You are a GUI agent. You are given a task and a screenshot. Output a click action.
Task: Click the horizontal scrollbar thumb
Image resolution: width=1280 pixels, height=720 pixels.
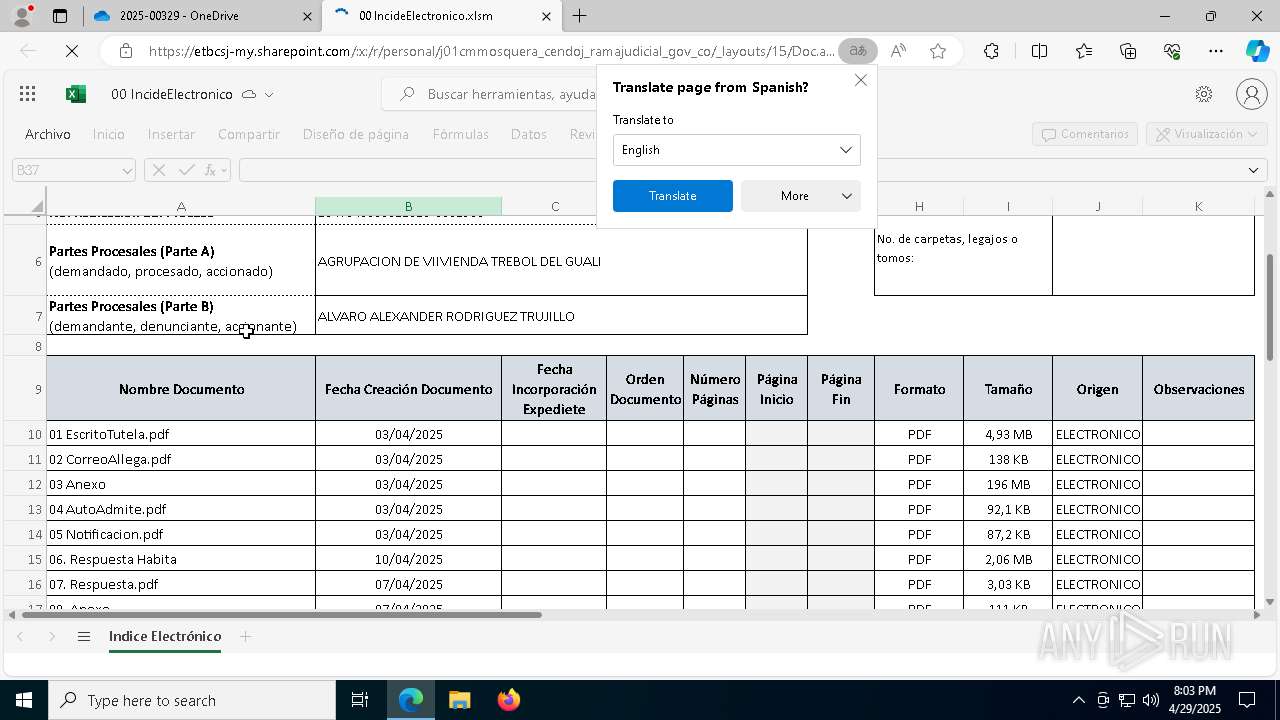282,615
